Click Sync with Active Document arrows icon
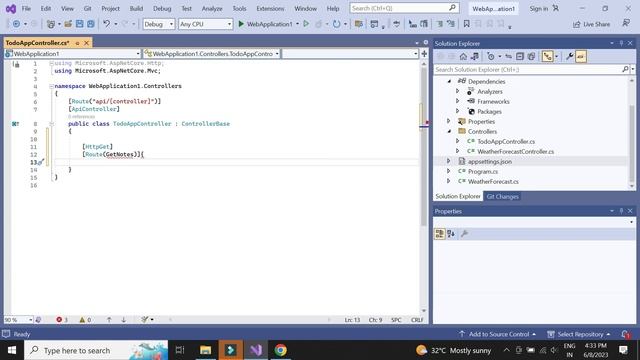The width and height of the screenshot is (640, 360). point(508,57)
